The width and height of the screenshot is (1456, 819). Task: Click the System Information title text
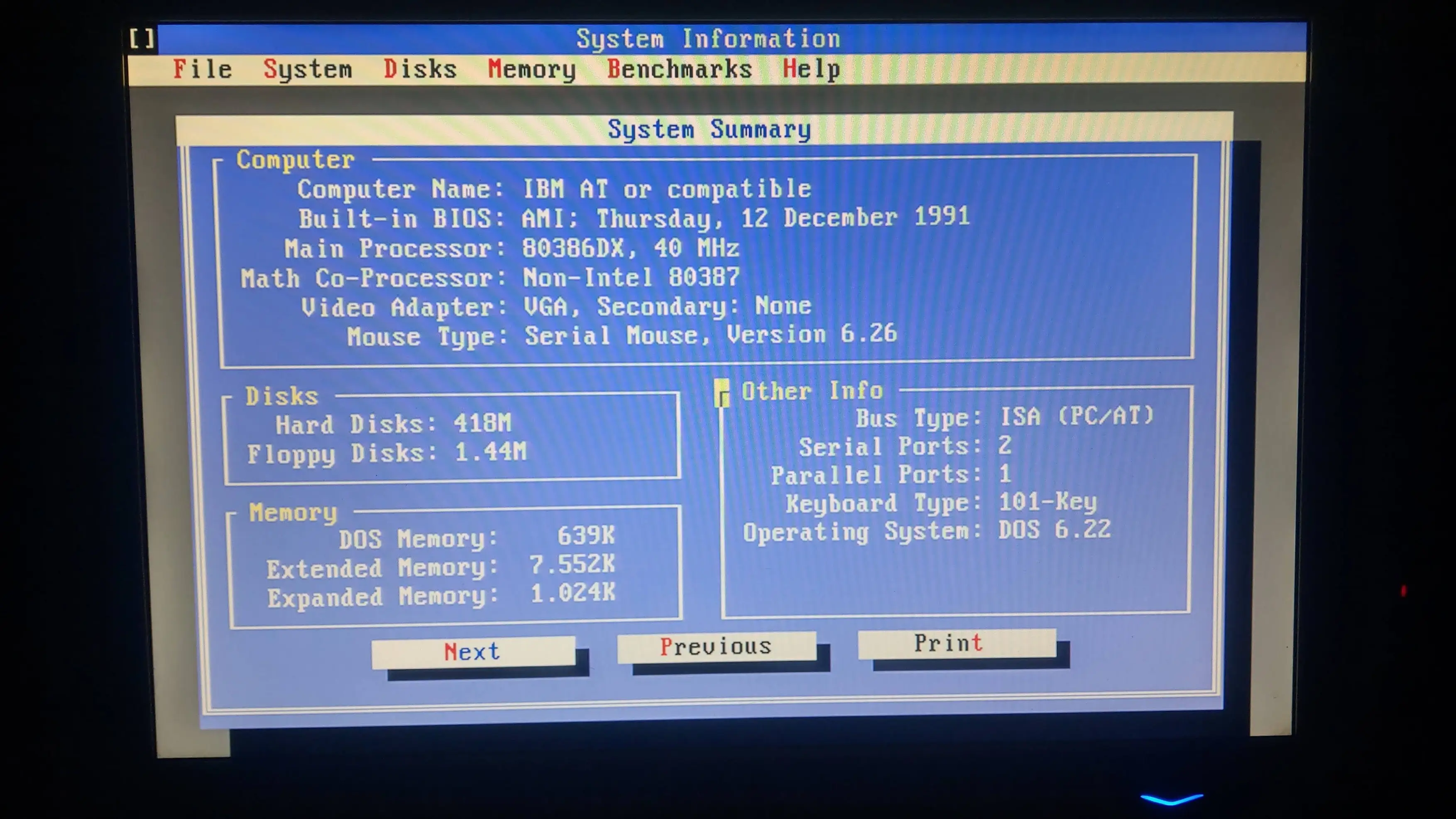point(707,39)
